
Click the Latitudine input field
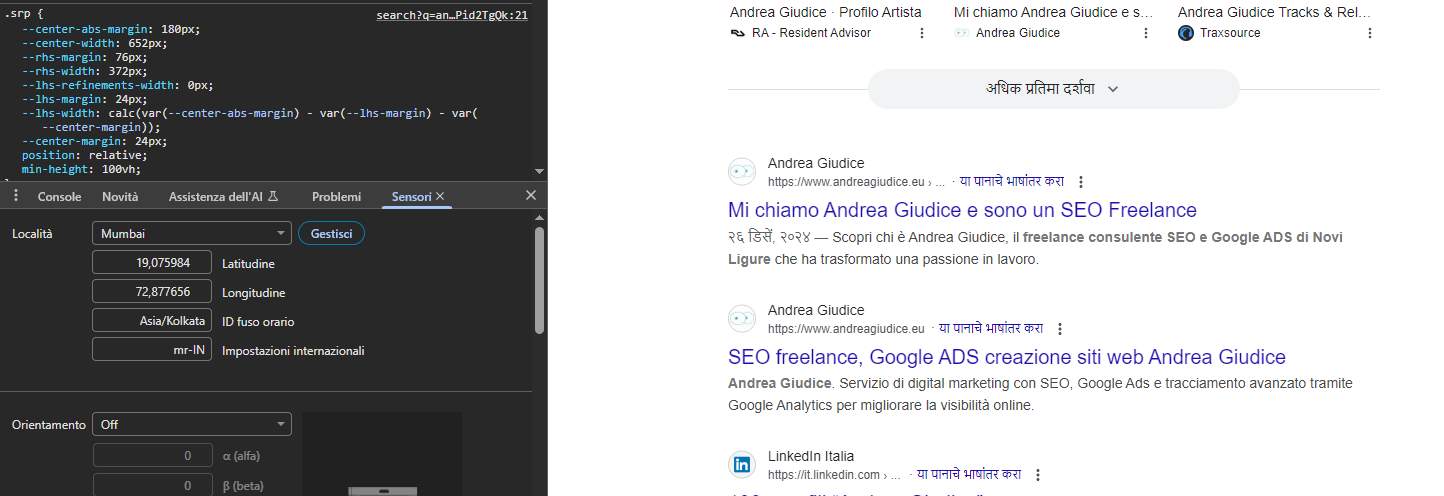click(152, 263)
